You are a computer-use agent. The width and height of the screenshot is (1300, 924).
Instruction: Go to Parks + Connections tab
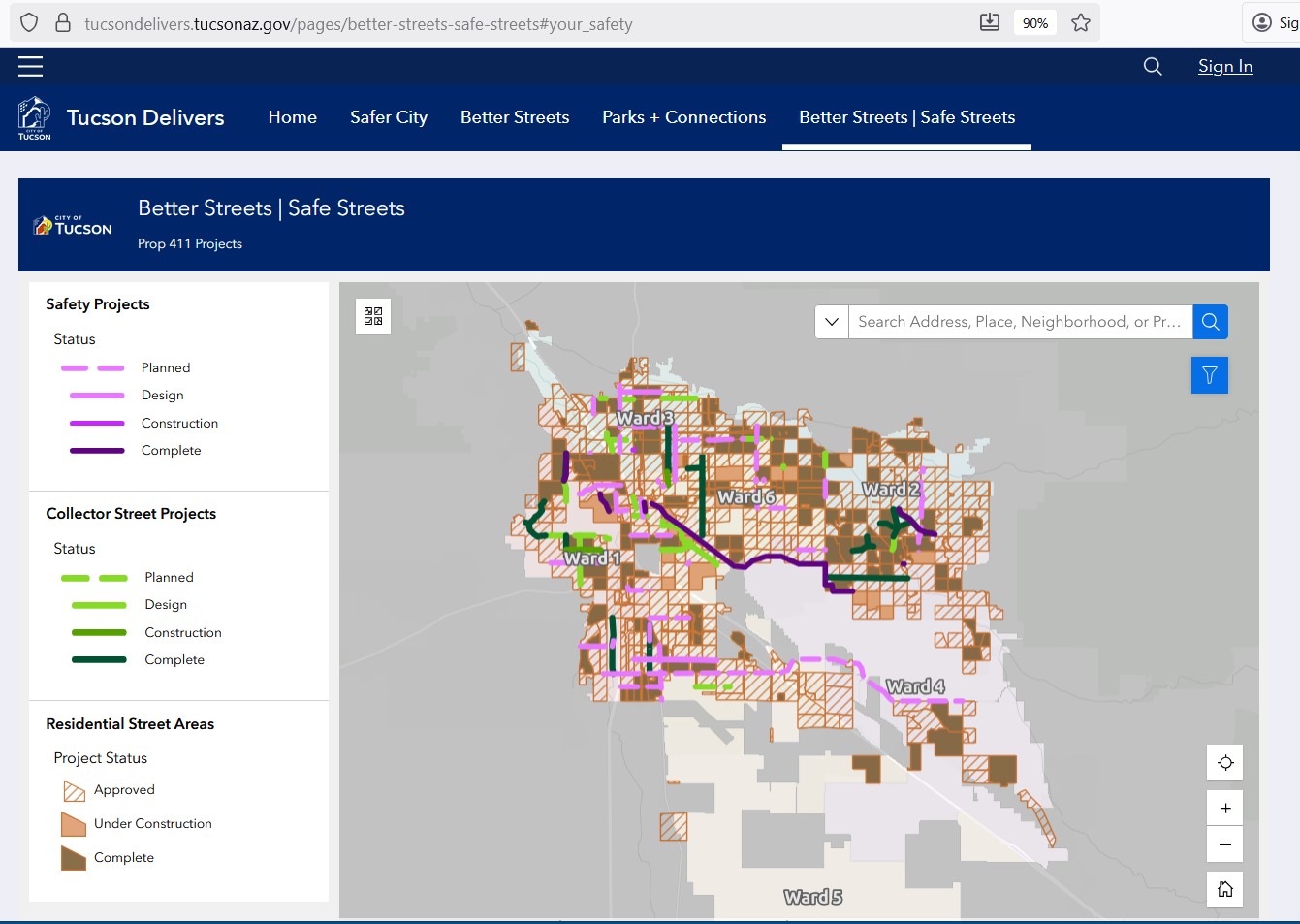click(x=683, y=117)
